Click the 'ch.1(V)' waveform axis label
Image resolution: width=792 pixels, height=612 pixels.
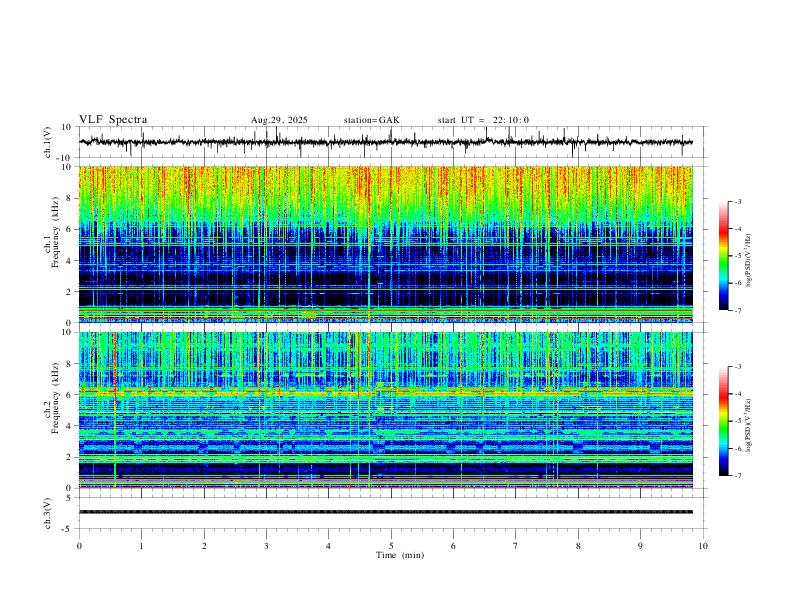pyautogui.click(x=48, y=142)
